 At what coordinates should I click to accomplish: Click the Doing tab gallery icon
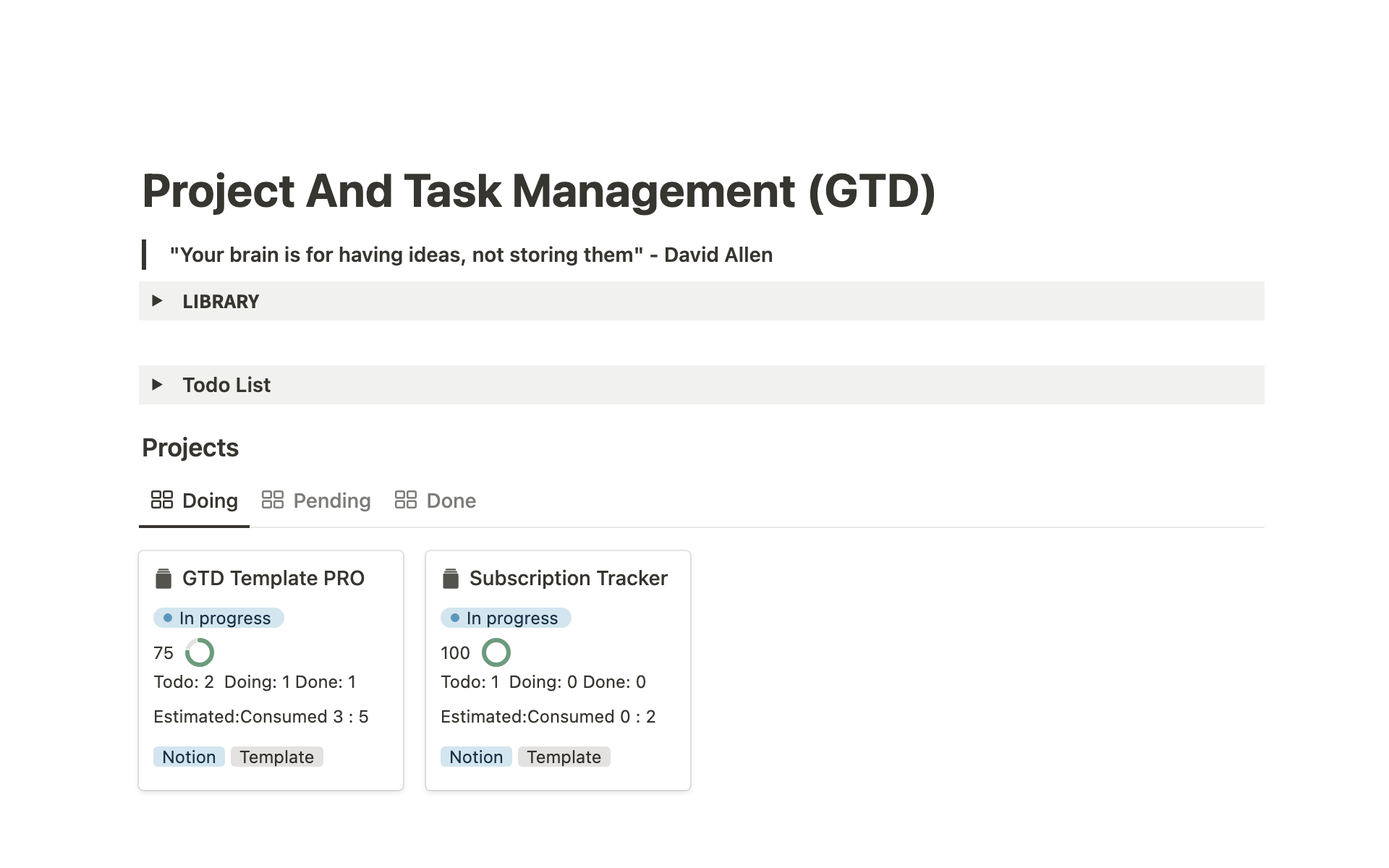(x=161, y=500)
